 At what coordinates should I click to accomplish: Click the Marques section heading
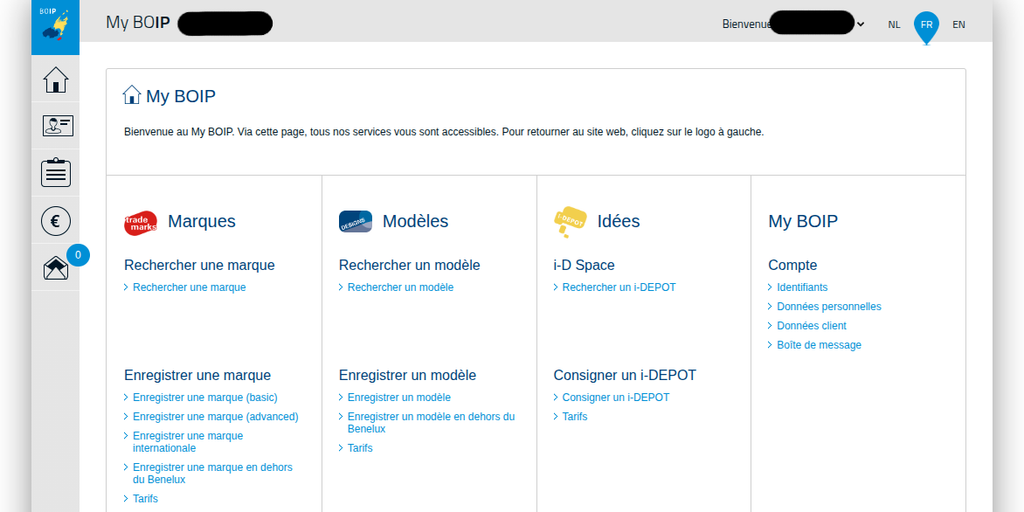pos(202,221)
